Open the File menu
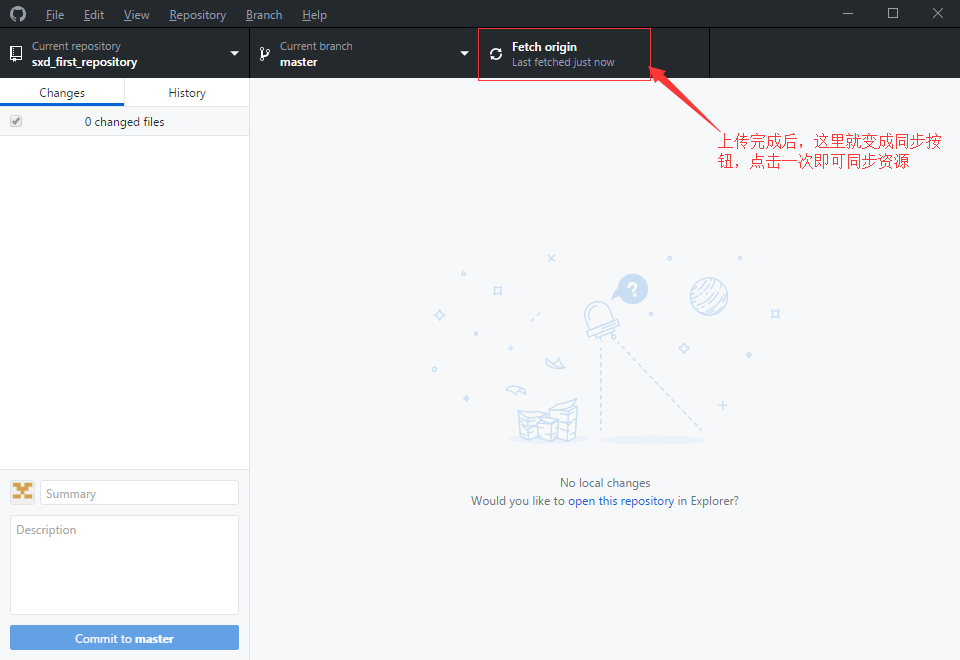This screenshot has width=960, height=660. click(x=54, y=15)
